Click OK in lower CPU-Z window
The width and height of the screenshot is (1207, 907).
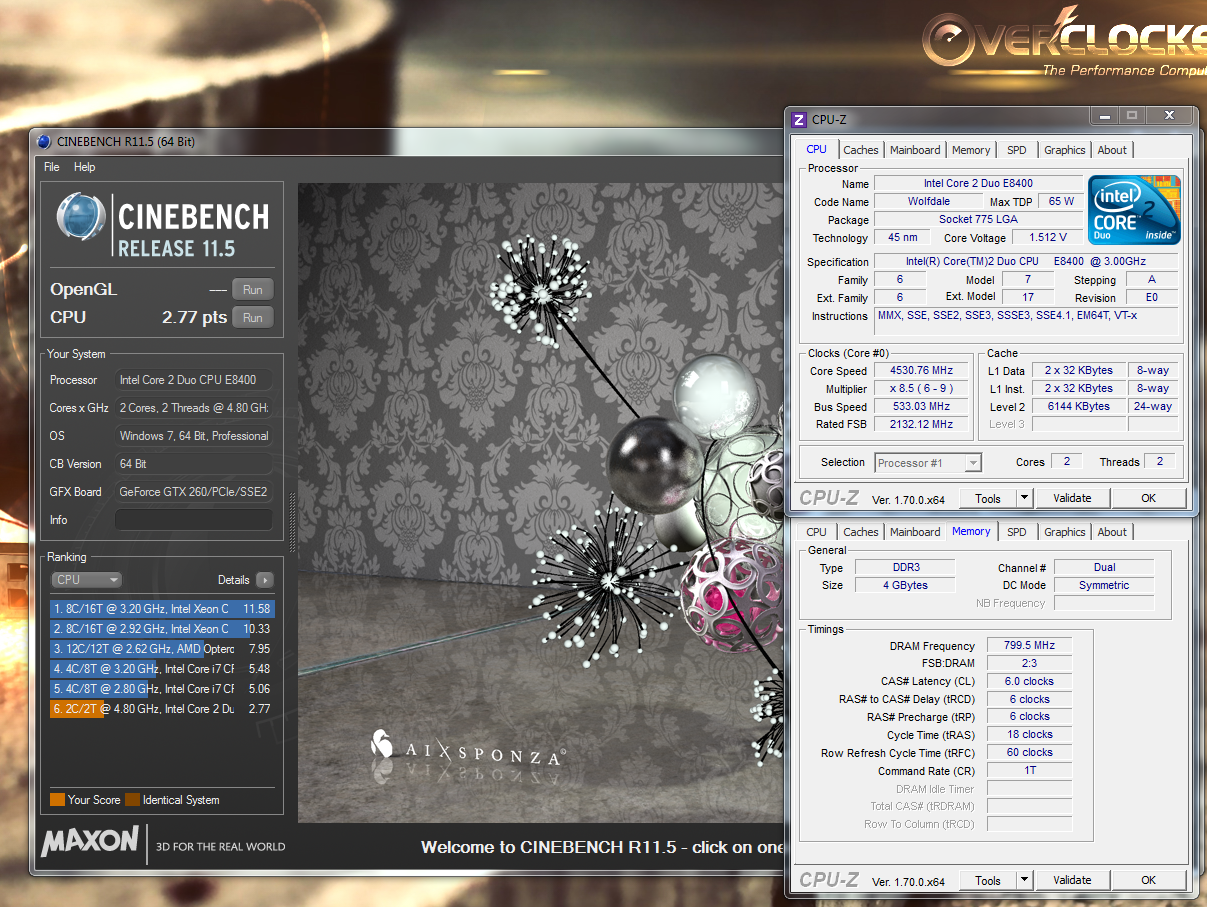click(x=1148, y=880)
